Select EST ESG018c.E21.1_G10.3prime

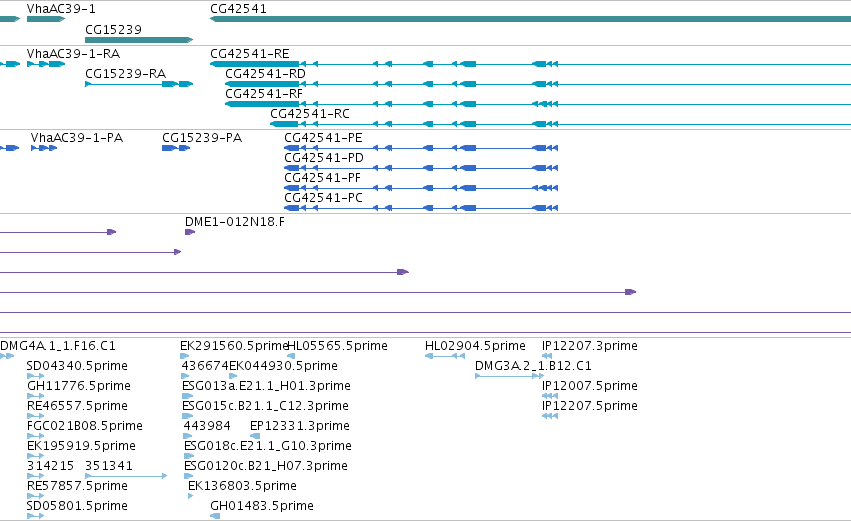268,447
